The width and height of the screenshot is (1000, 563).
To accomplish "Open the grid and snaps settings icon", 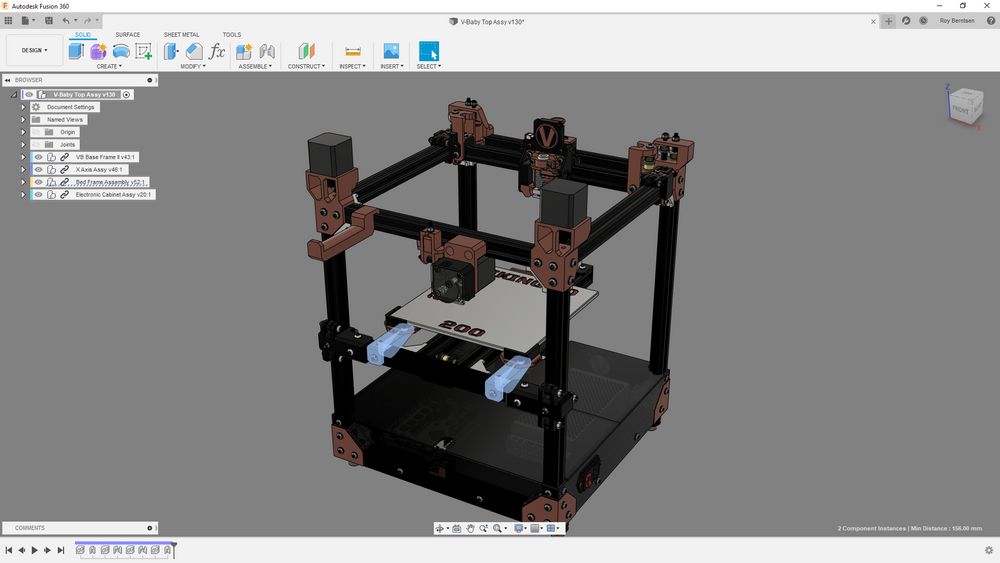I will click(534, 528).
